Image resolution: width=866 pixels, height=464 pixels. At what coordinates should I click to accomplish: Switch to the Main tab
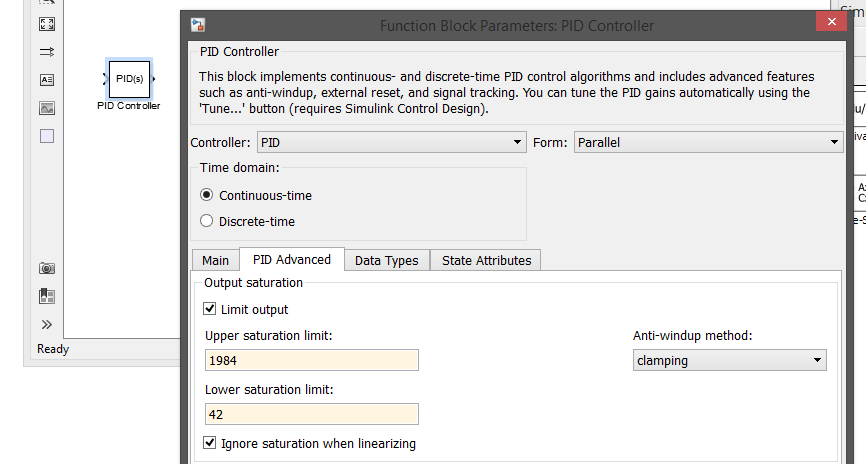click(x=215, y=260)
